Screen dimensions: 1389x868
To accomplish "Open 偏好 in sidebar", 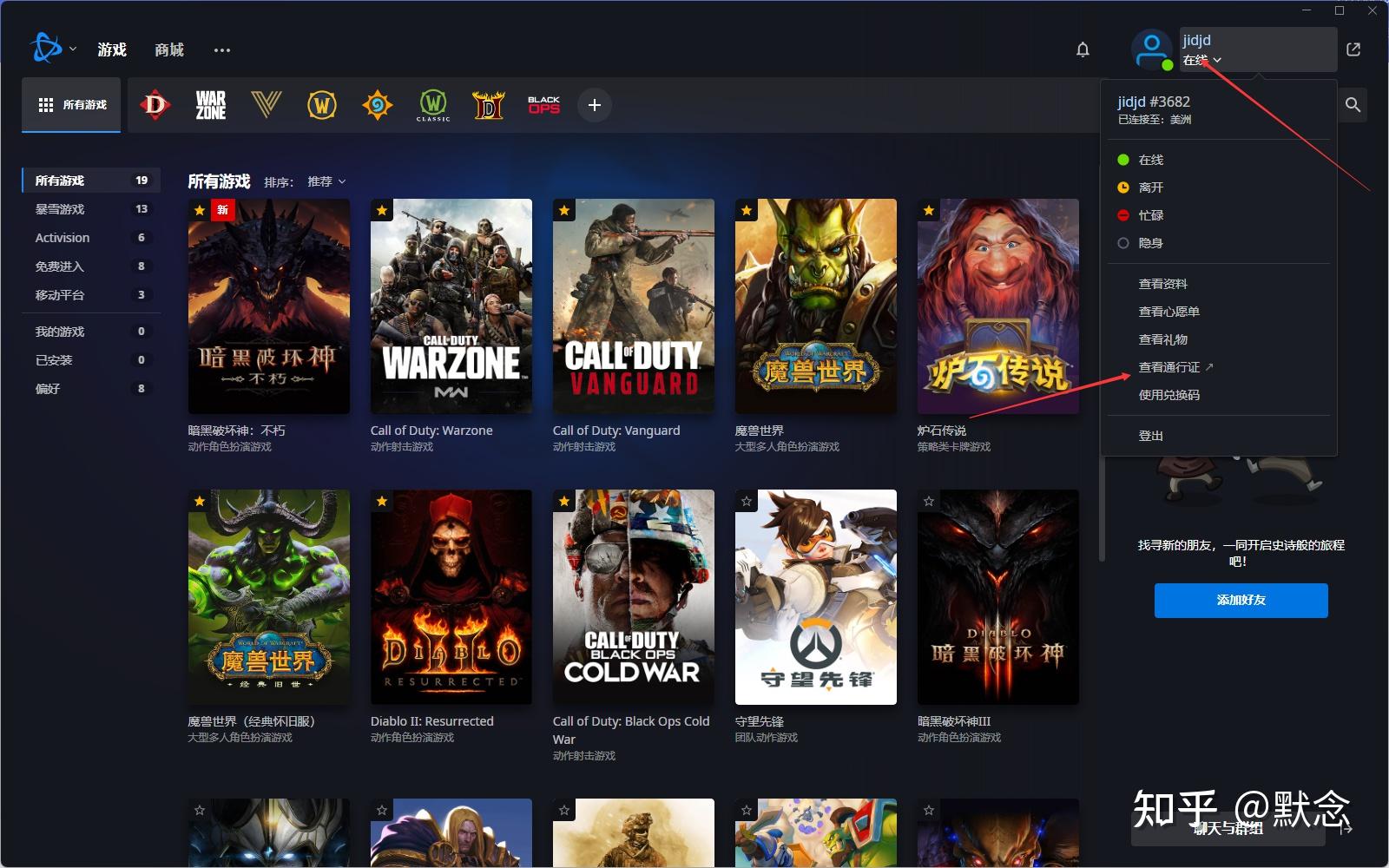I will [x=91, y=389].
